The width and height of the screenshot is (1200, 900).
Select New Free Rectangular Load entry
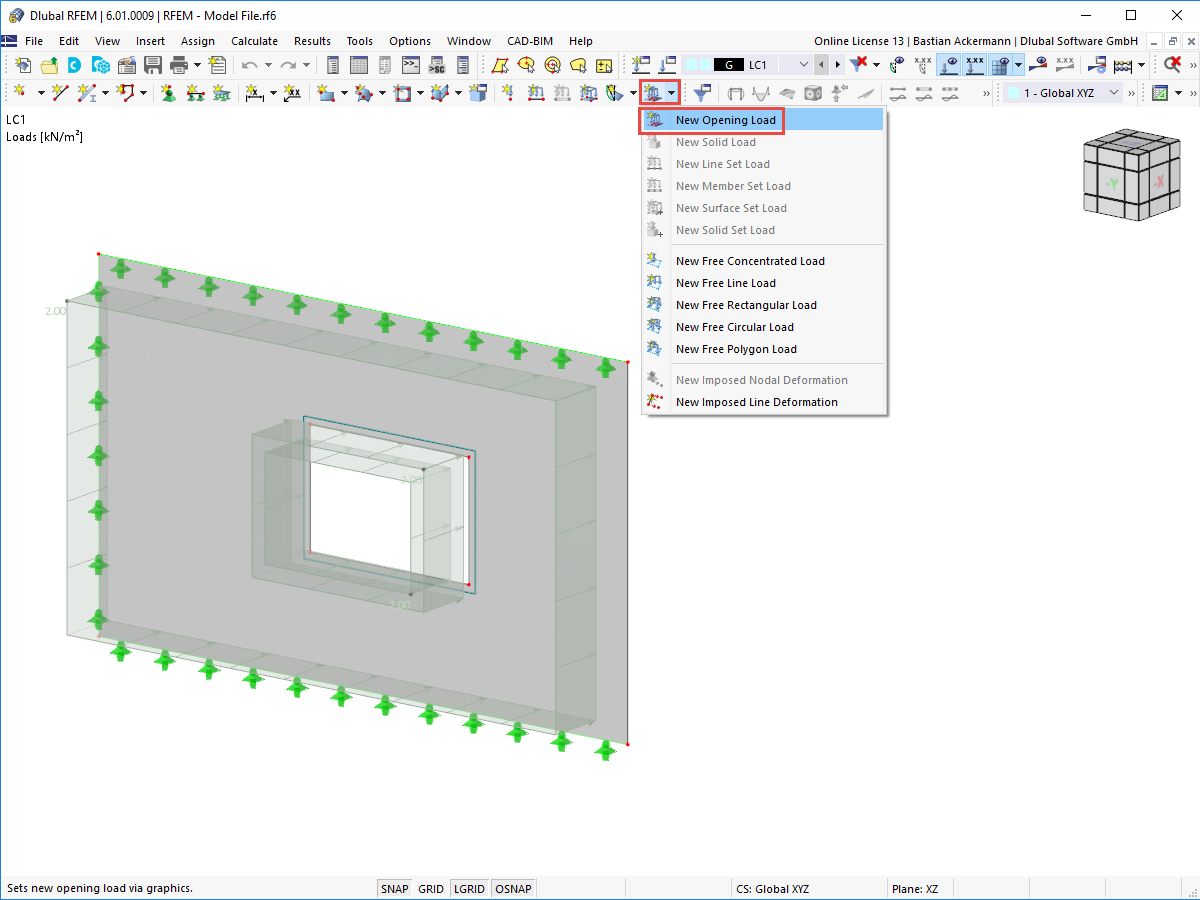coord(762,305)
